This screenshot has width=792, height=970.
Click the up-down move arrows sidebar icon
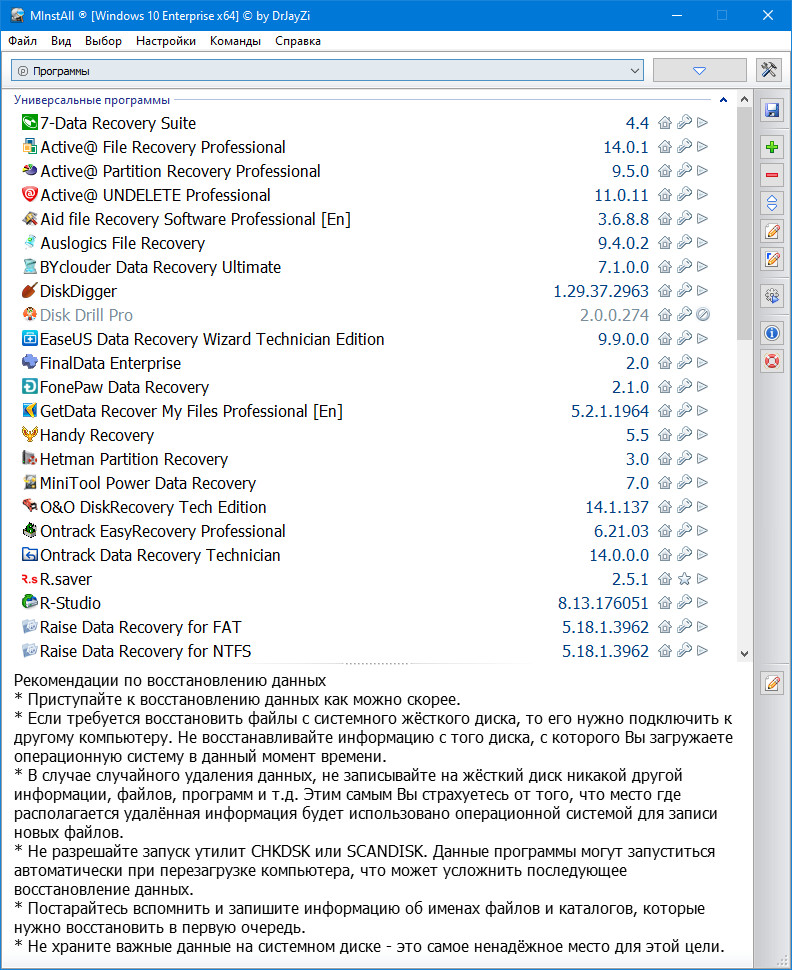click(772, 203)
